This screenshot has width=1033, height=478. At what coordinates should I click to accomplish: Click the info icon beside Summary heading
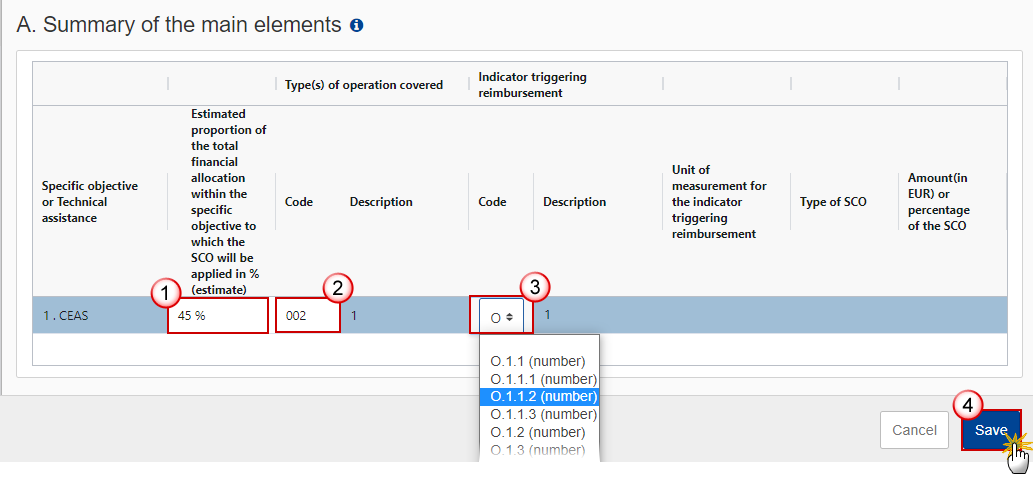[357, 26]
